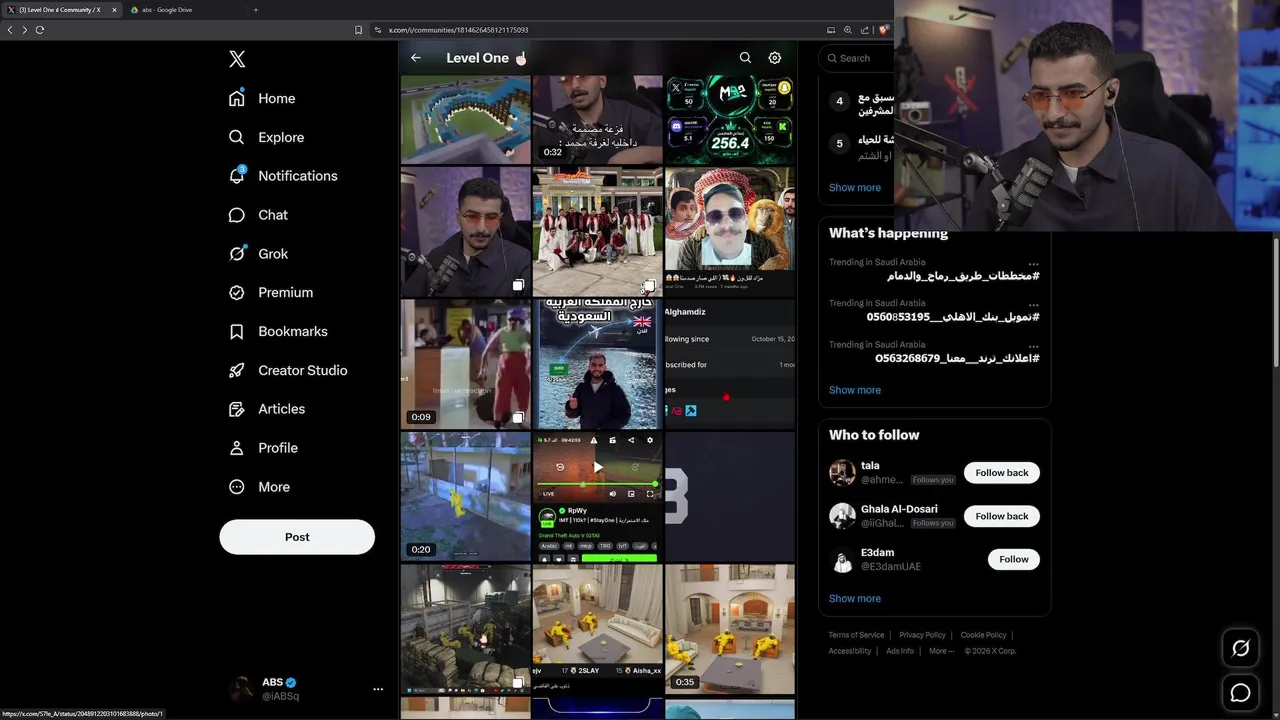1280x720 pixels.
Task: Click the page vertical scrollbar
Action: coord(1275,301)
